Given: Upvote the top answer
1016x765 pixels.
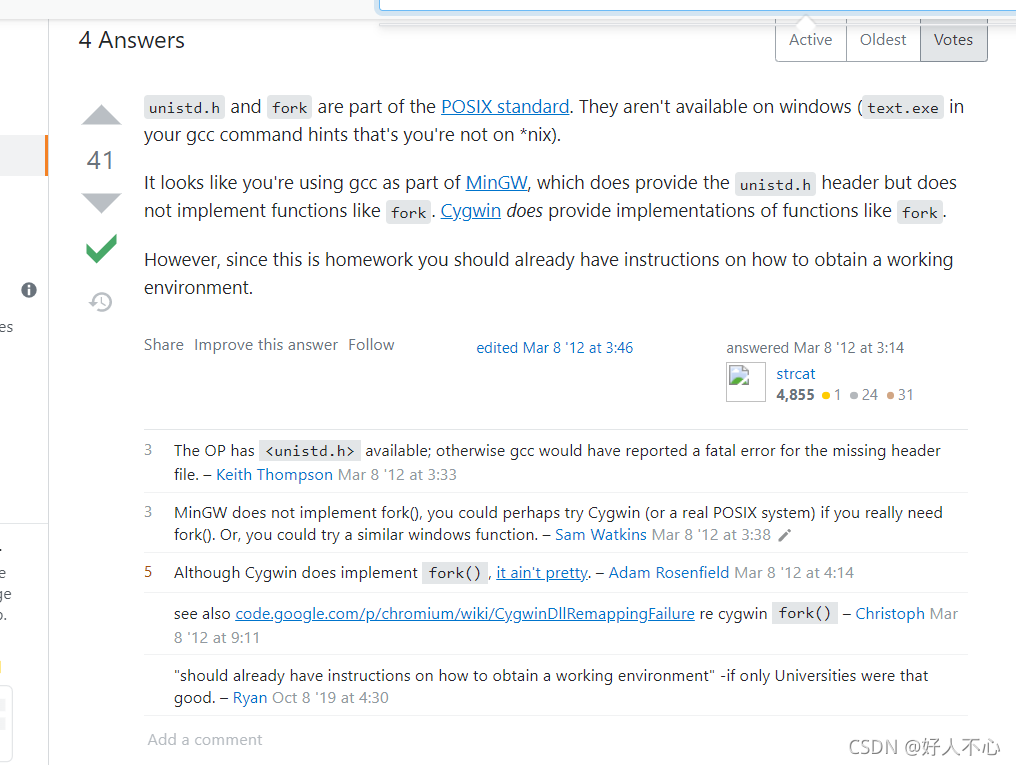Looking at the screenshot, I should click(x=100, y=115).
